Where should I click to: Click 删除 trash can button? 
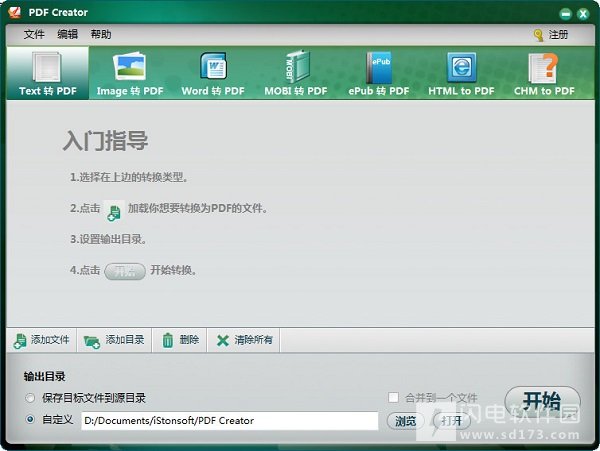click(x=180, y=340)
